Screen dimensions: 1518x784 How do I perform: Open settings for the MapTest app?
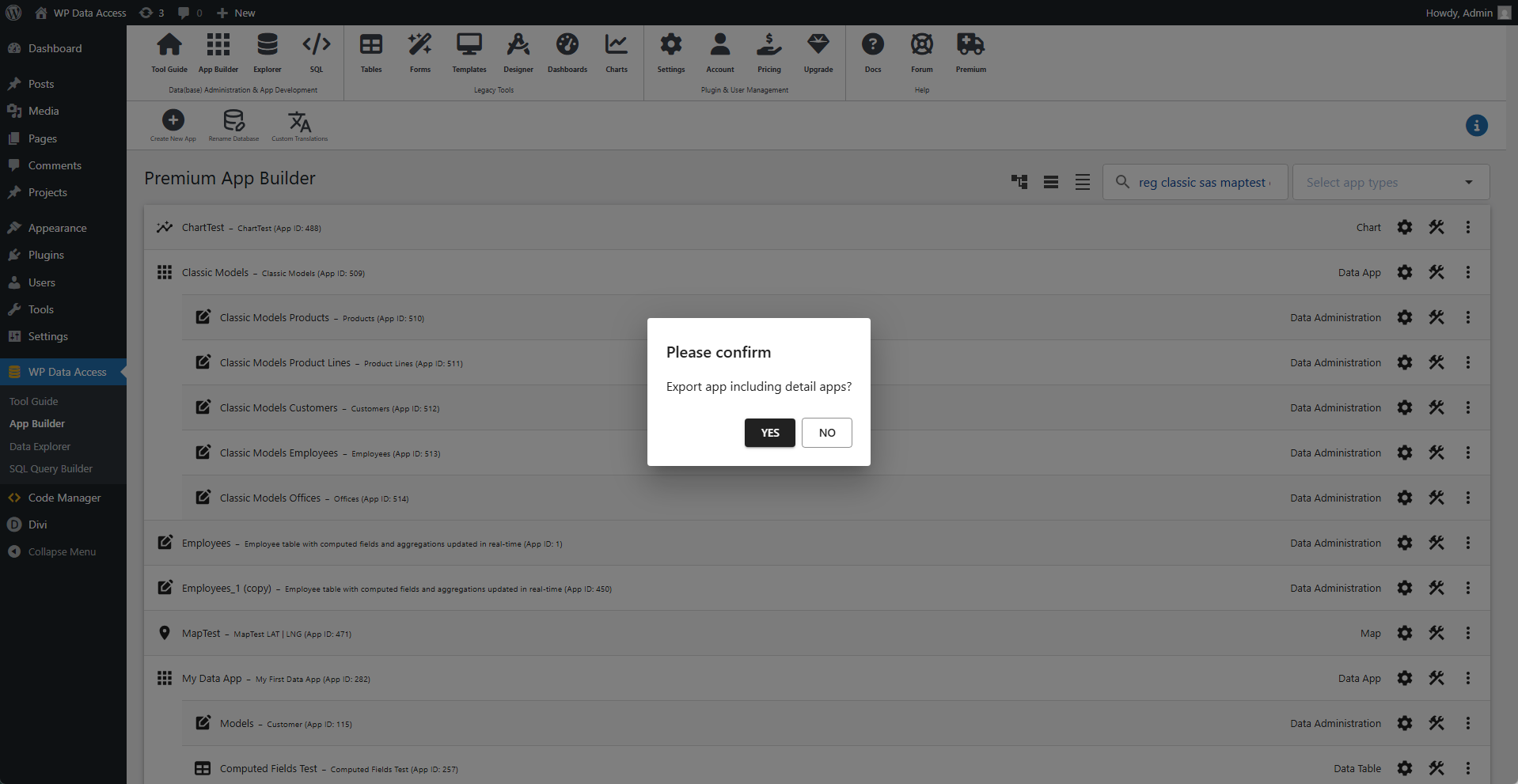coord(1405,633)
